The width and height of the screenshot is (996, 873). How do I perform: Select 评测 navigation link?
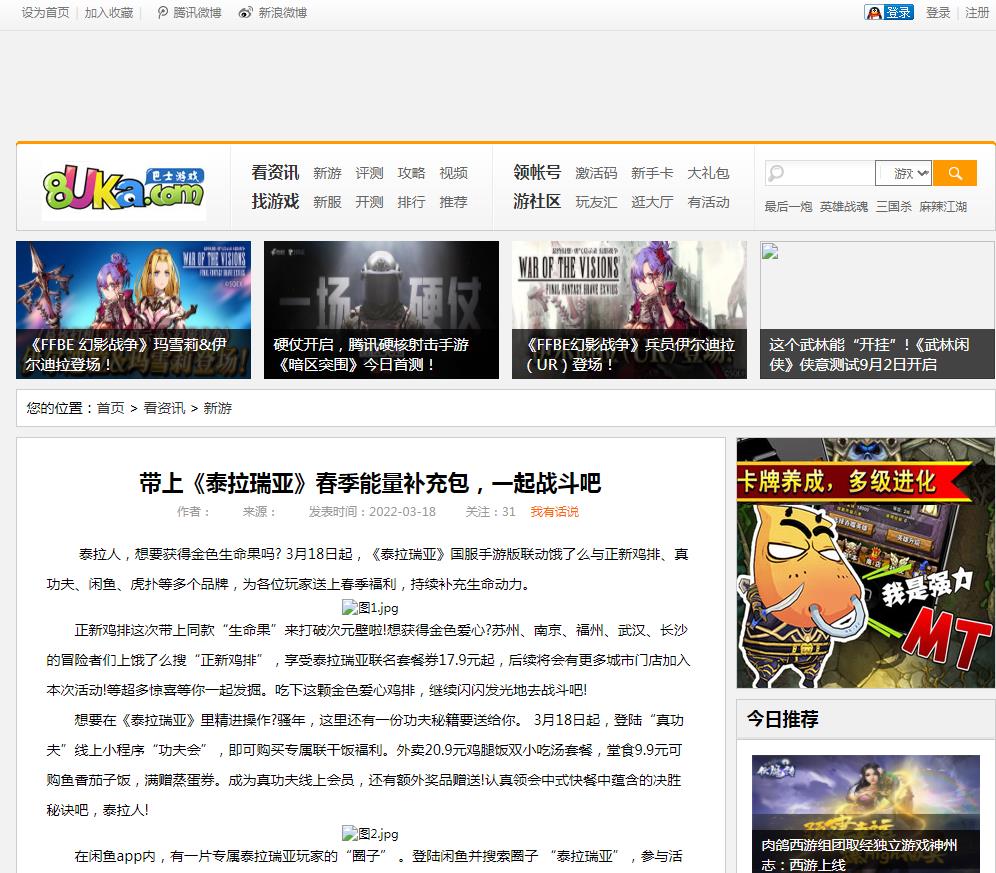[369, 173]
